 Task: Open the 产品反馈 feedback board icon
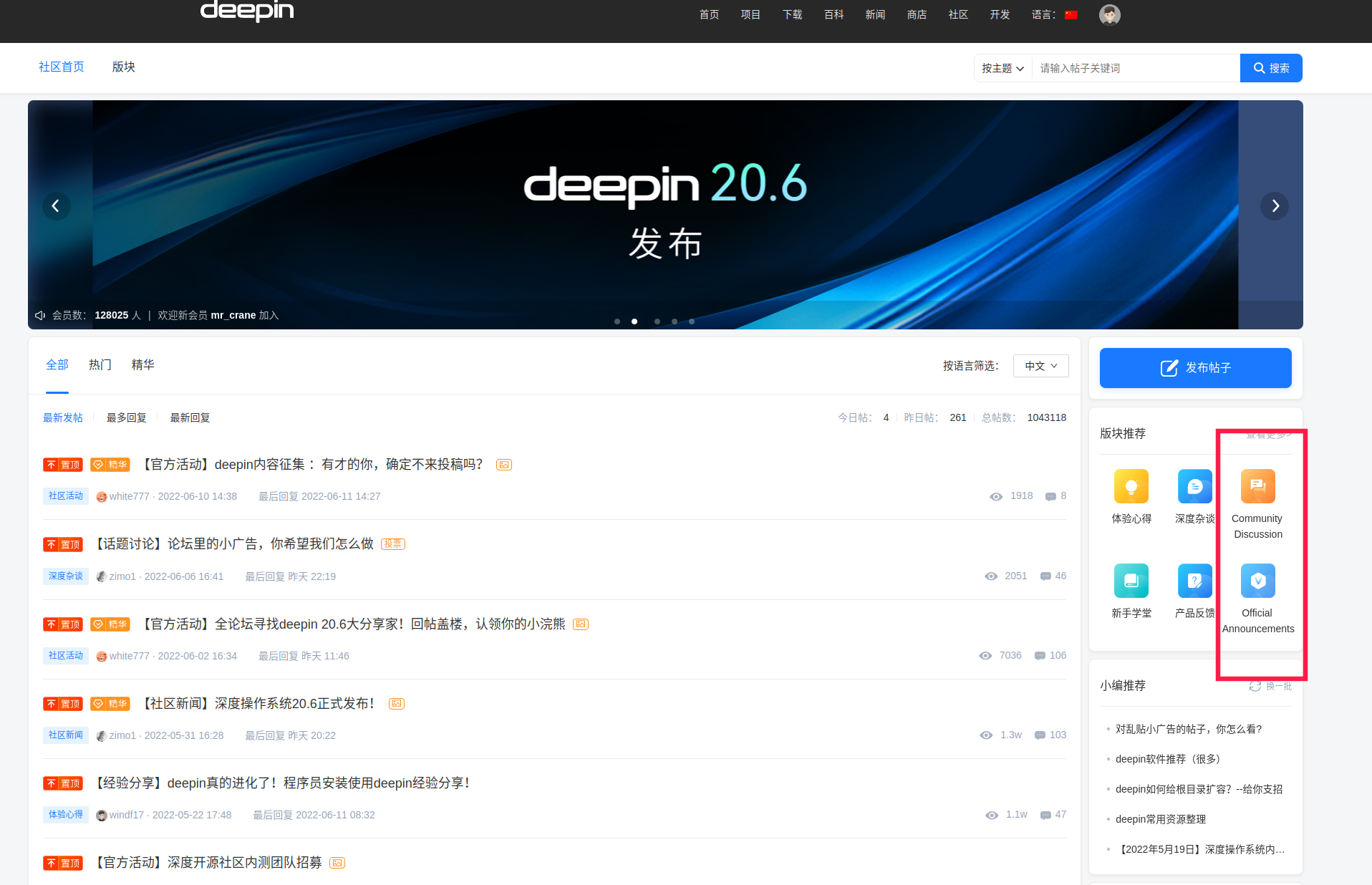point(1194,581)
